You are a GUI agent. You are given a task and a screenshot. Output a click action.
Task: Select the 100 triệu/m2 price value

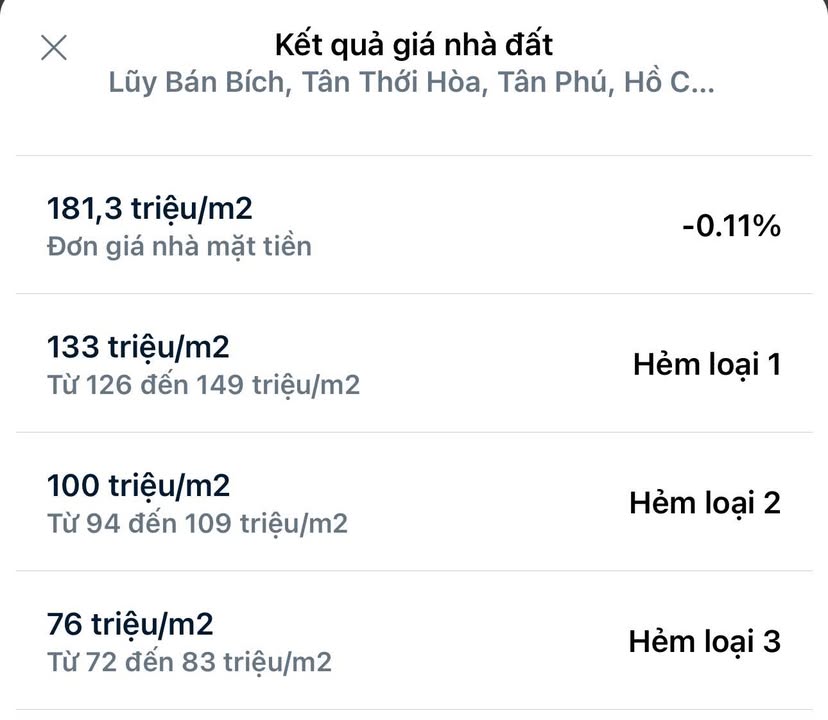click(138, 486)
